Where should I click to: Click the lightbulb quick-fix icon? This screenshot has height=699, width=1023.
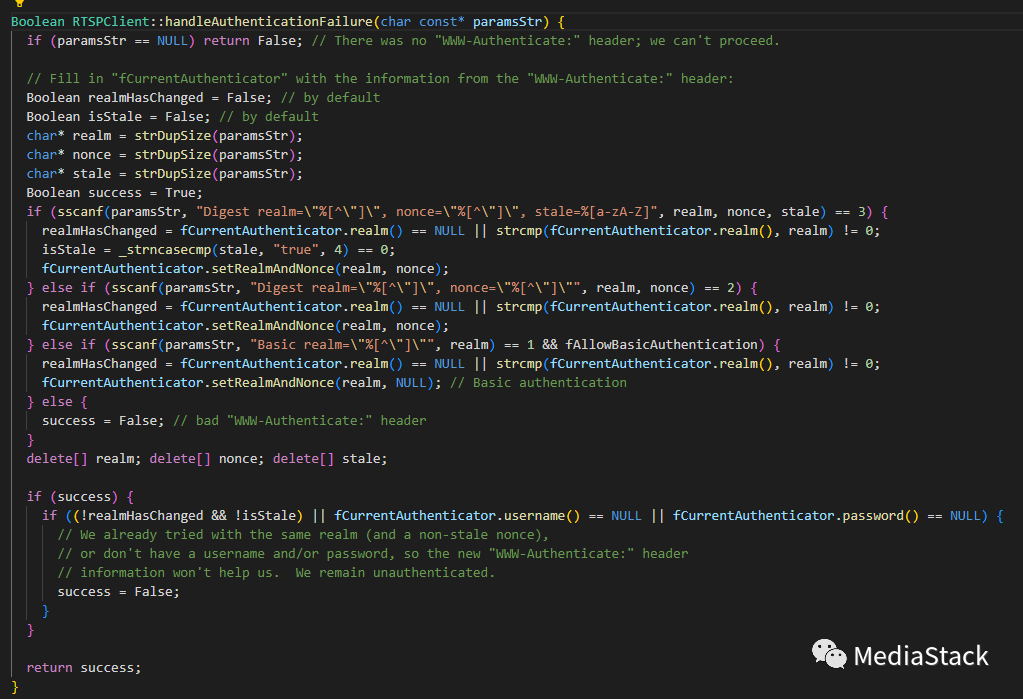point(19,4)
